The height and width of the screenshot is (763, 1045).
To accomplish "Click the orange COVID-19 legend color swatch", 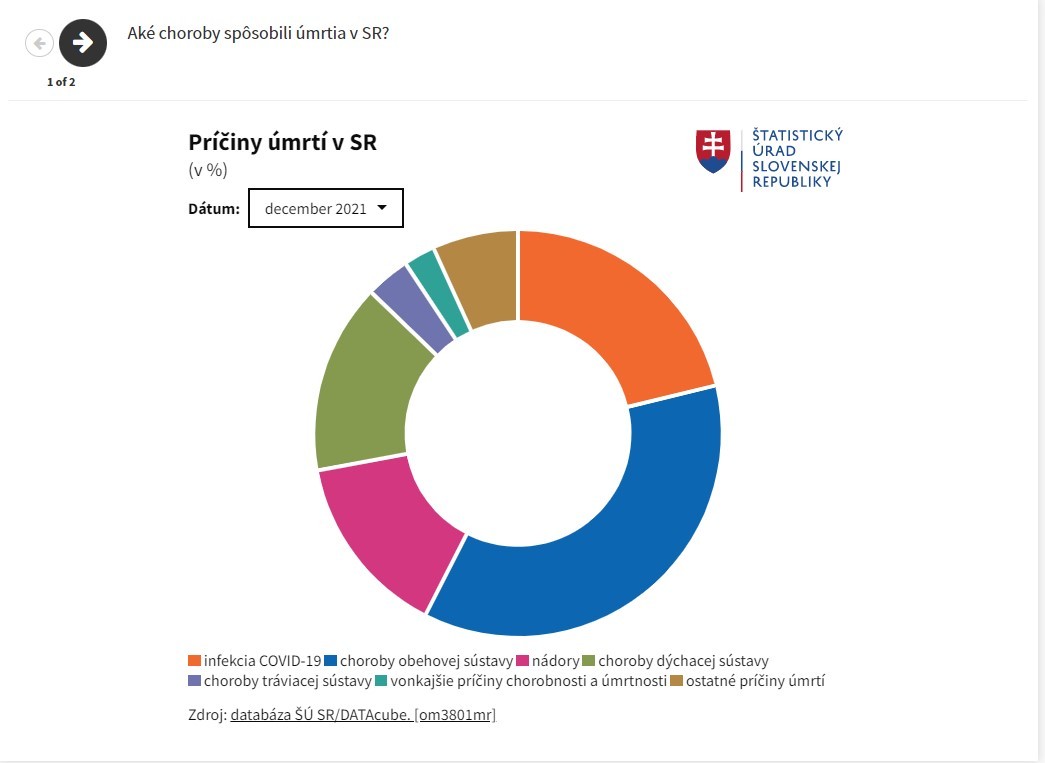I will 194,661.
